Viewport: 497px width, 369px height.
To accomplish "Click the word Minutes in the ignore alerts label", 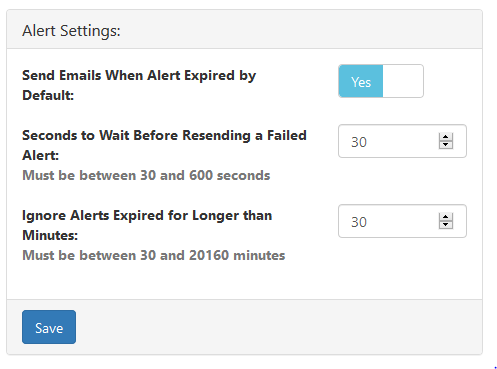I will pos(50,235).
